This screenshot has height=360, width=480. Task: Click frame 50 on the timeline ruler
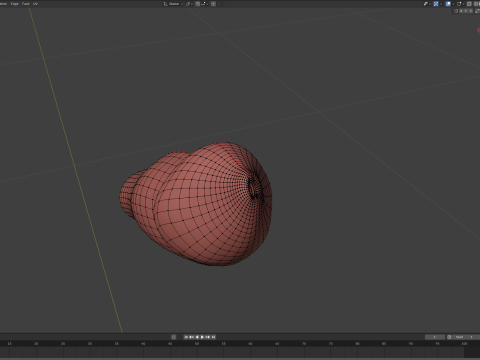coord(197,343)
